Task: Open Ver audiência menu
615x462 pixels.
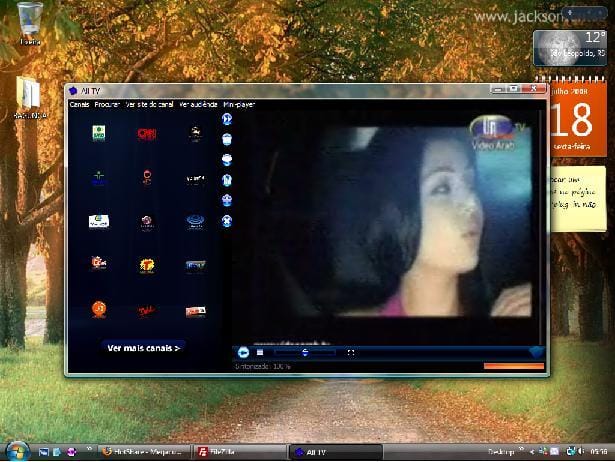Action: pos(198,104)
